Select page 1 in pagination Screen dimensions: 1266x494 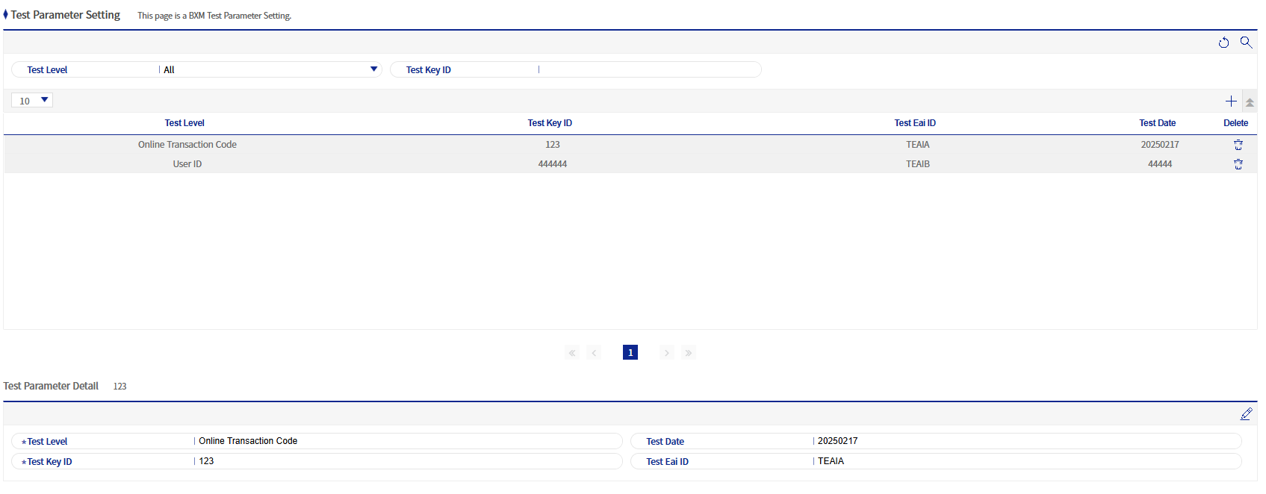click(x=630, y=353)
